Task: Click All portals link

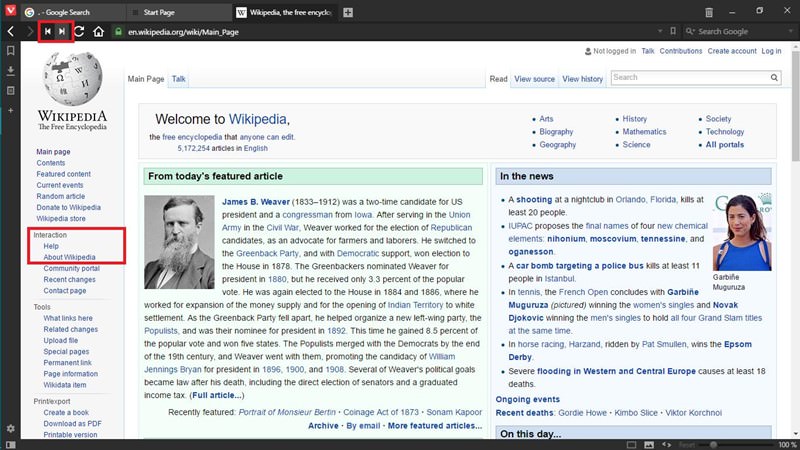Action: tap(724, 145)
